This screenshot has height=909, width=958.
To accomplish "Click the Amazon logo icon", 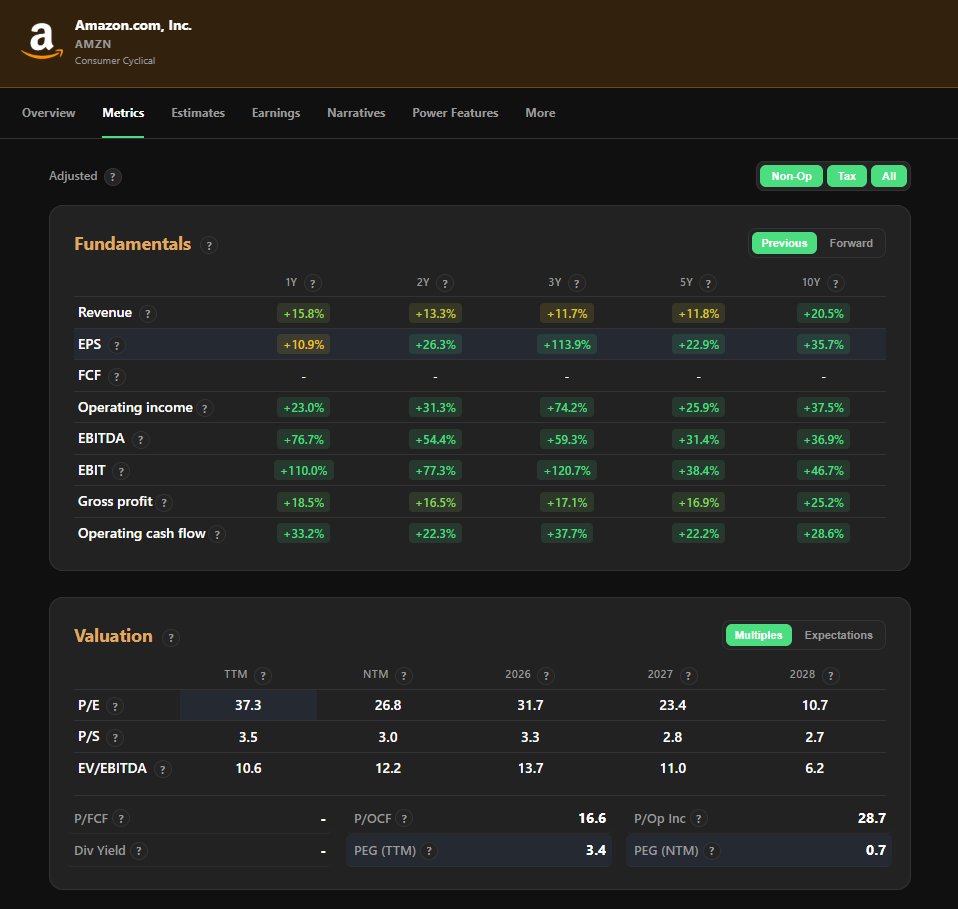I will (42, 41).
